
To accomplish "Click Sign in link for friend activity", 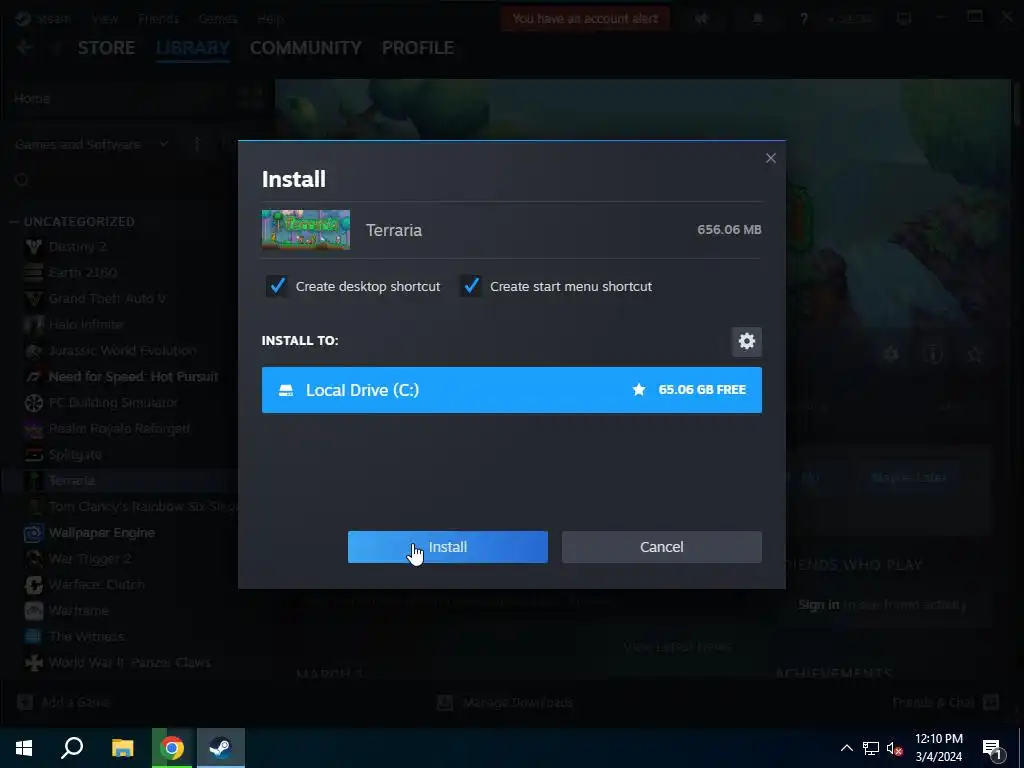I will [818, 605].
